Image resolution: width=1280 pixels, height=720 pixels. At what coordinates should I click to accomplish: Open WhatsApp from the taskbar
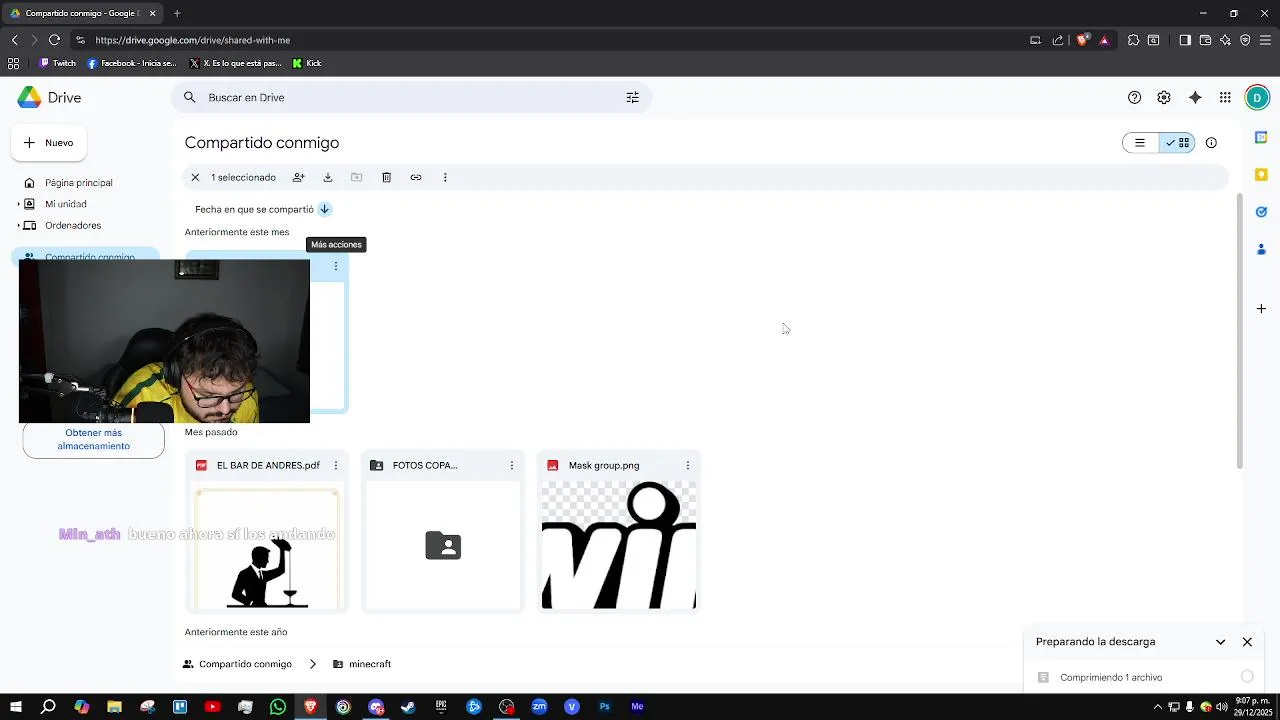tap(278, 707)
